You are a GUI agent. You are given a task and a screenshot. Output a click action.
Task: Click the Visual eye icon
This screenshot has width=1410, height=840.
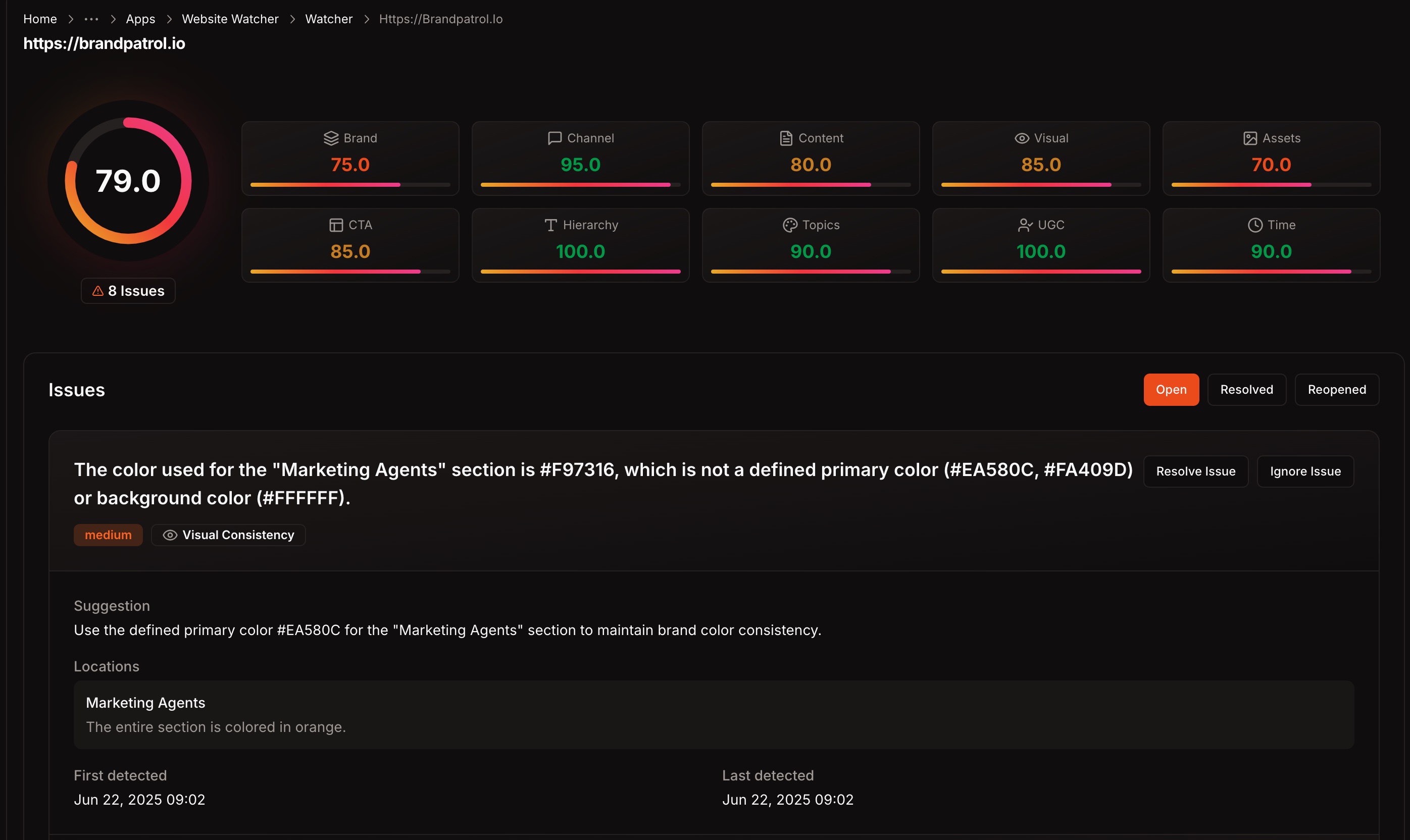pyautogui.click(x=1022, y=138)
